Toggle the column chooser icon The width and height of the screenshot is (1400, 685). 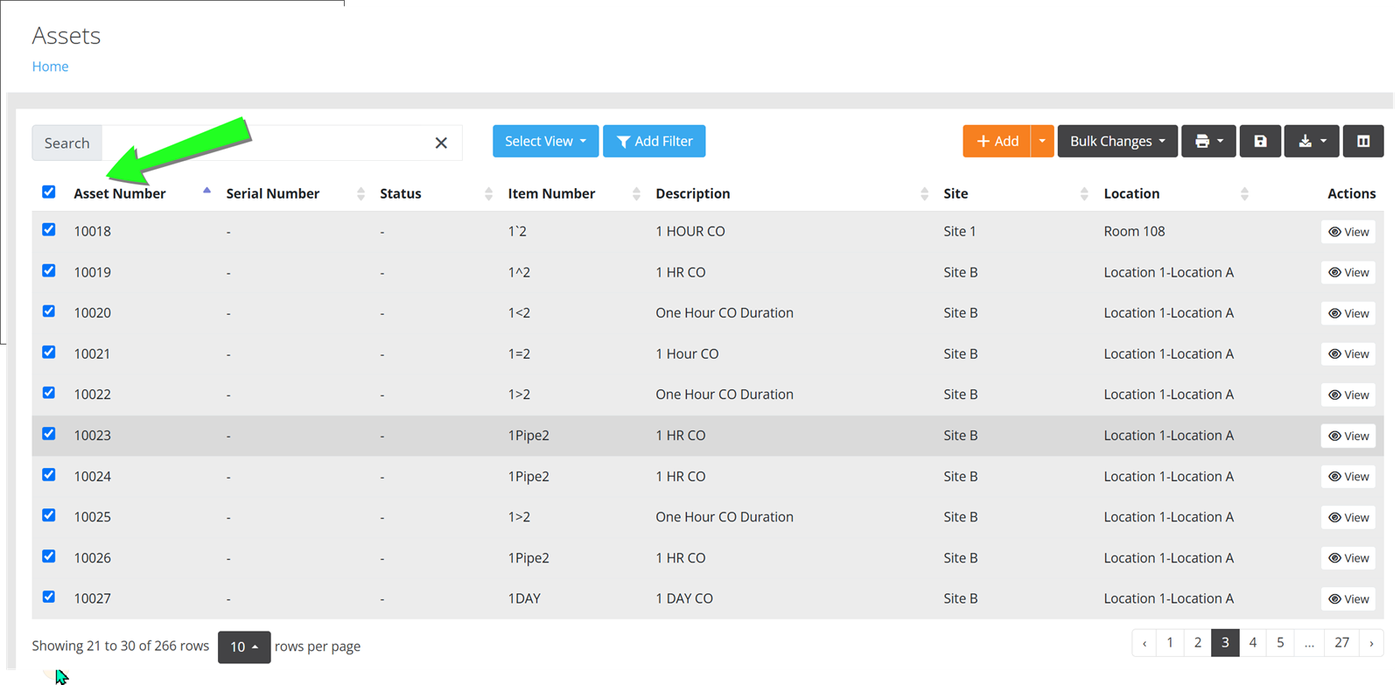tap(1363, 141)
